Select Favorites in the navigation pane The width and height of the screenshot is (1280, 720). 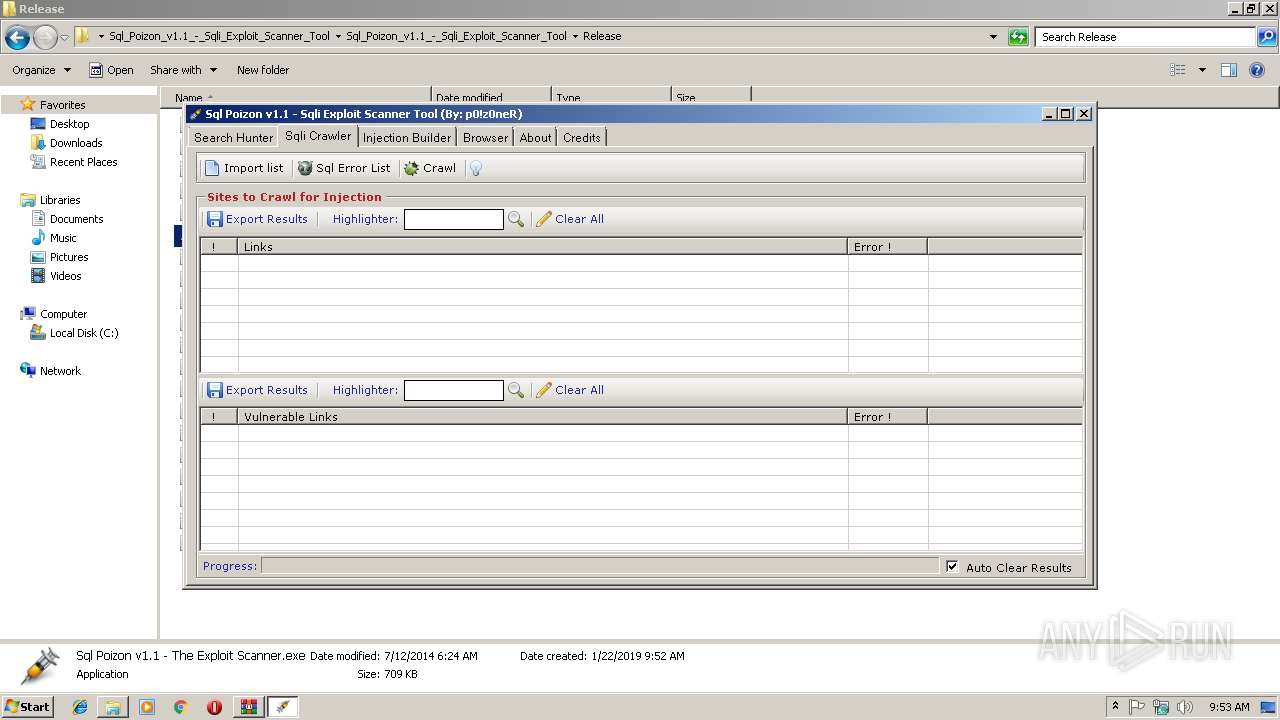[x=62, y=105]
